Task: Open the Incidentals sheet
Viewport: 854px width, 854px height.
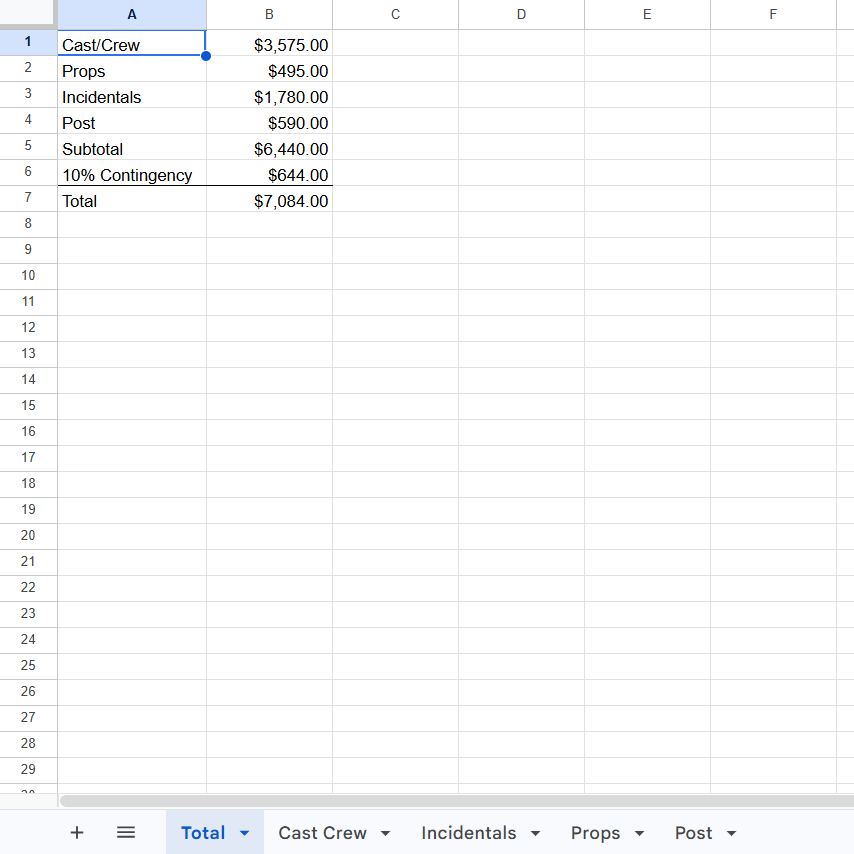Action: point(470,832)
